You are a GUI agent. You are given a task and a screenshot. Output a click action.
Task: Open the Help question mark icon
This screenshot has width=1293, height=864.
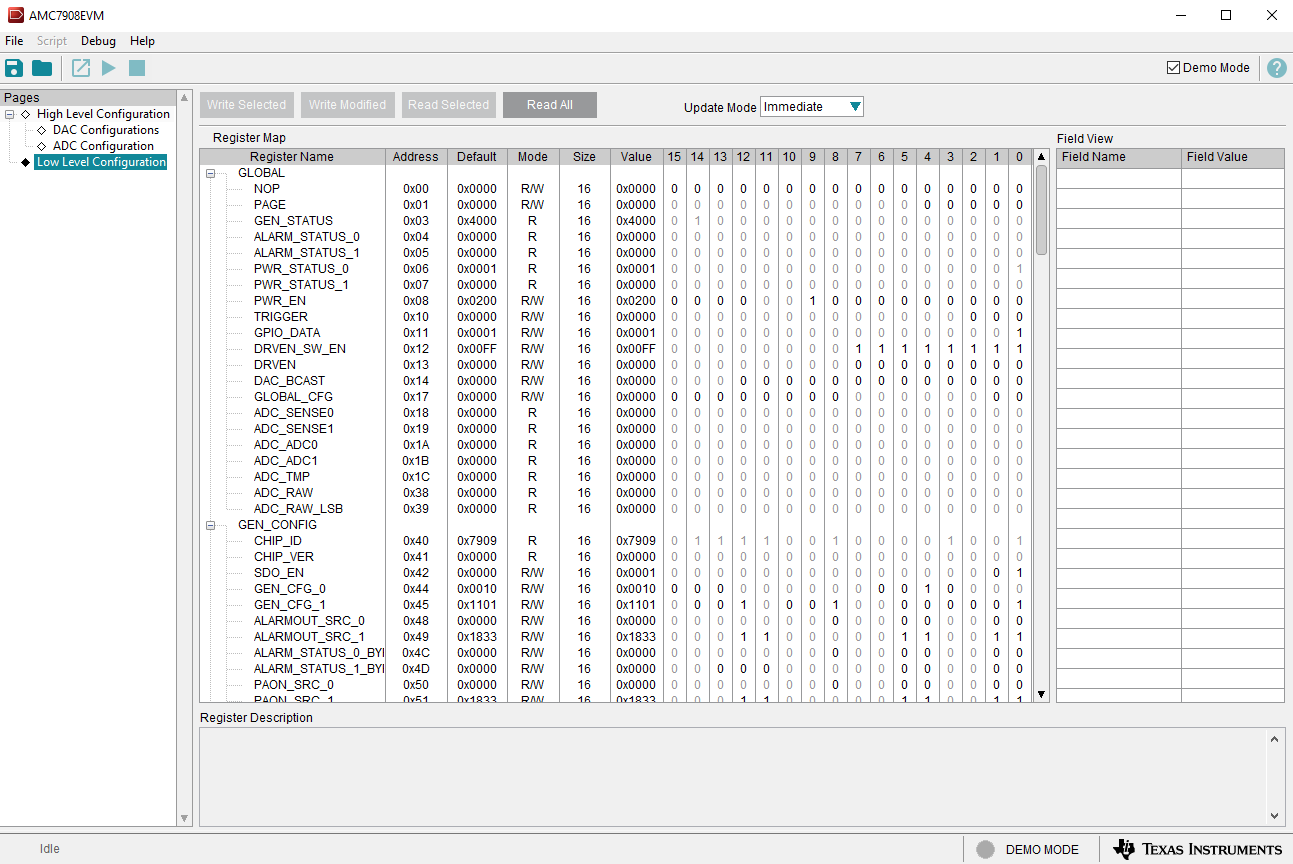click(x=1277, y=68)
